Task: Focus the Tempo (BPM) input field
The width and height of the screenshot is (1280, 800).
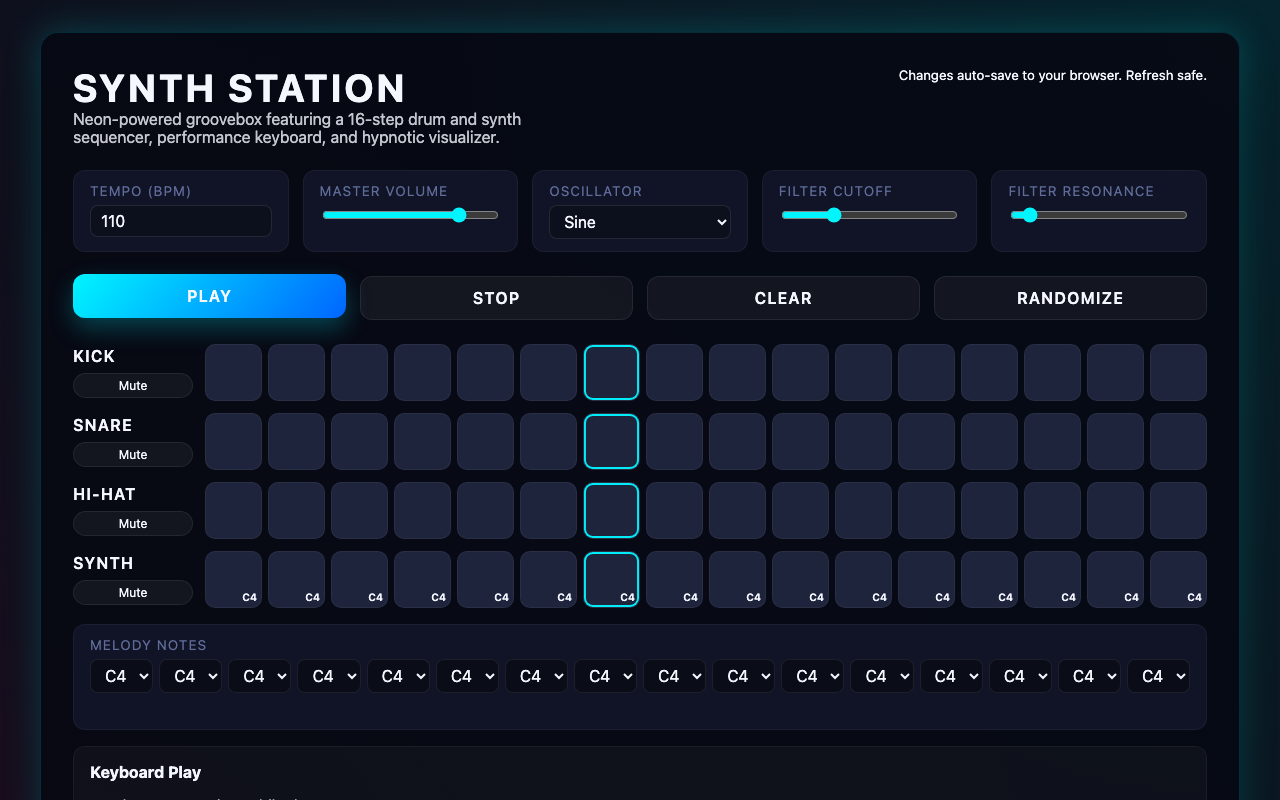Action: [x=181, y=221]
